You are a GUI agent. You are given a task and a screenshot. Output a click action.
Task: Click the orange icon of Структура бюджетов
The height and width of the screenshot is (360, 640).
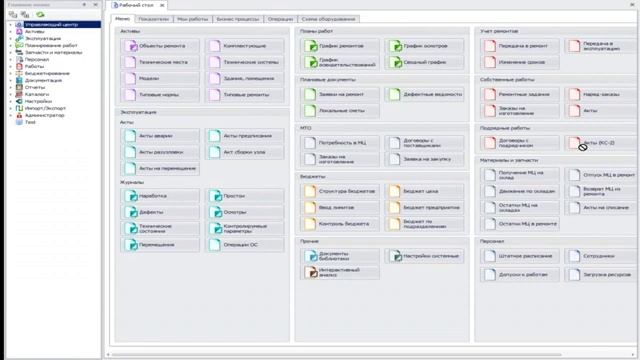(x=311, y=191)
